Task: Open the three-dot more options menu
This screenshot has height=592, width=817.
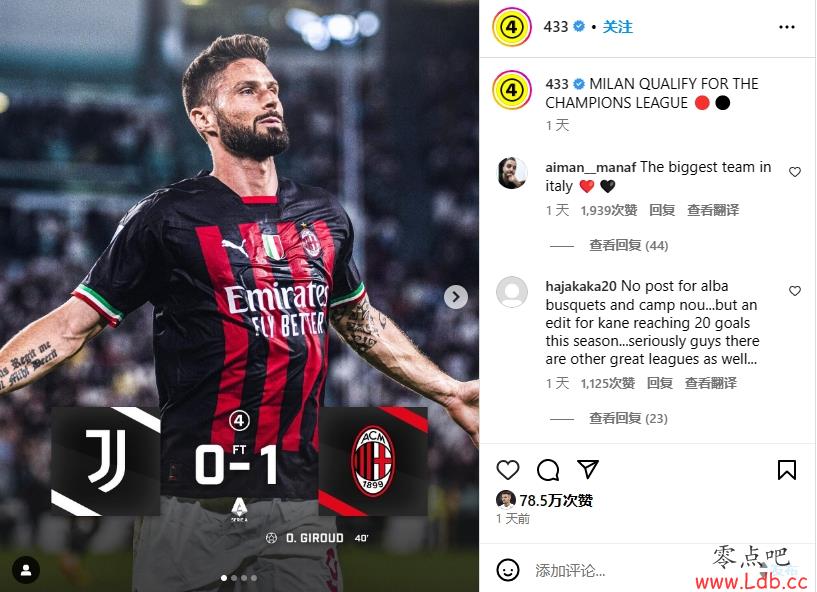Action: tap(786, 27)
